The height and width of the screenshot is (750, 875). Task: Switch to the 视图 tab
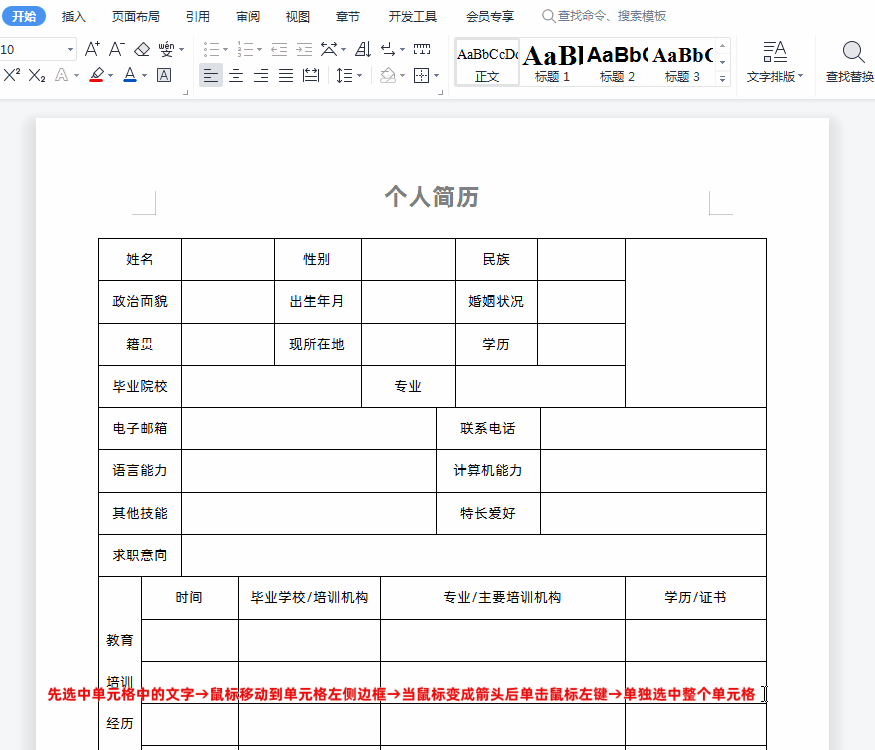297,16
